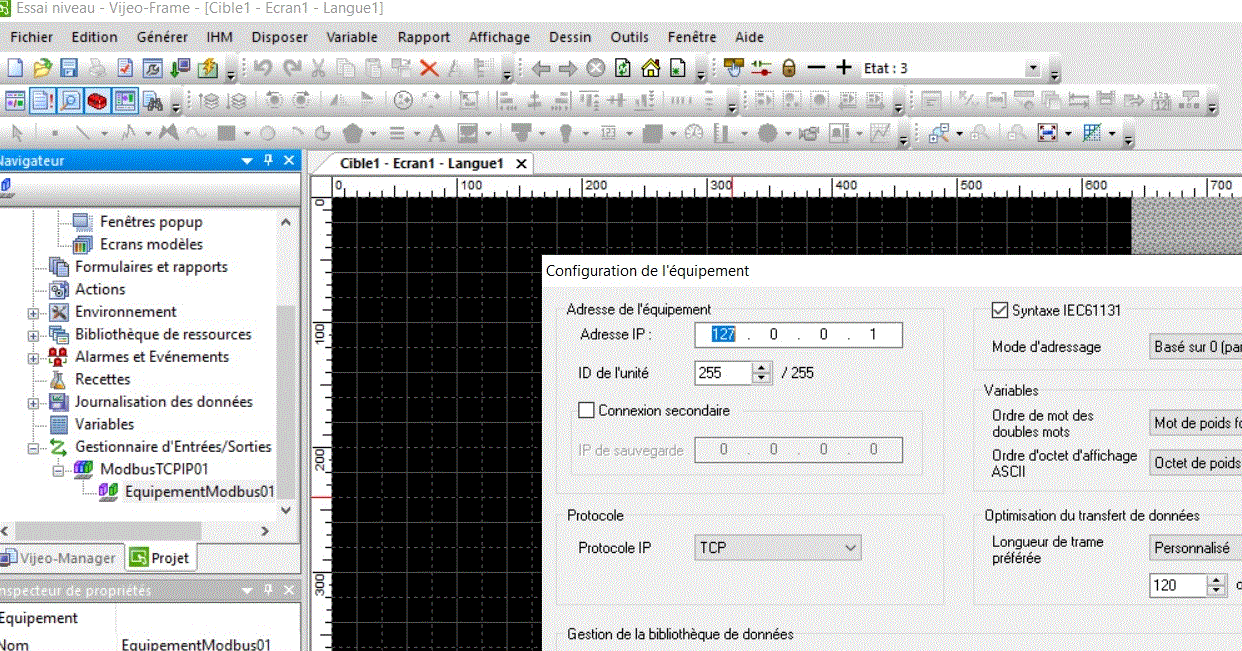Open the Variable menu
This screenshot has width=1242, height=651.
(351, 37)
